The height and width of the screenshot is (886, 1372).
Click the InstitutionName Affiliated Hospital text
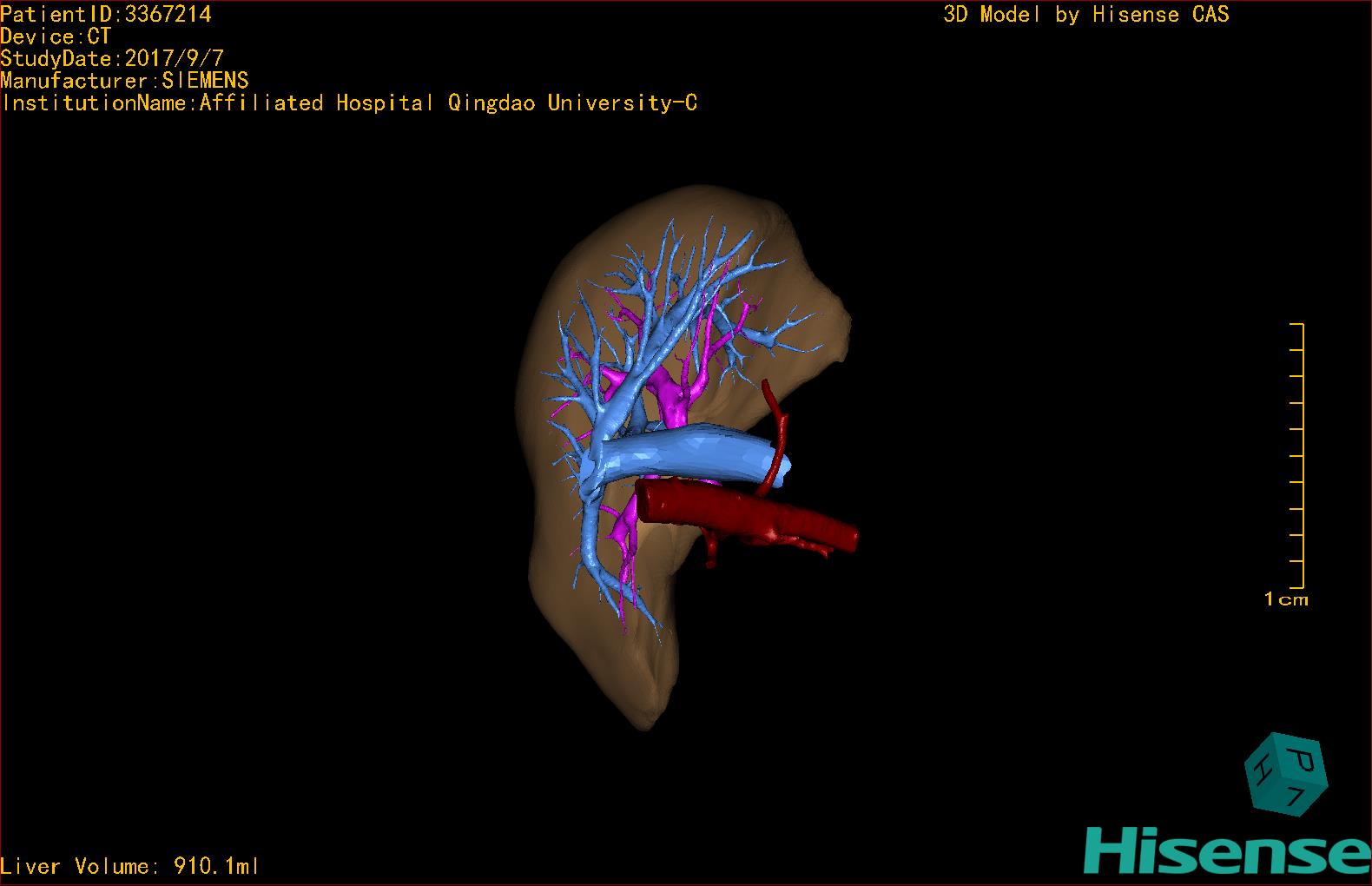[x=349, y=102]
